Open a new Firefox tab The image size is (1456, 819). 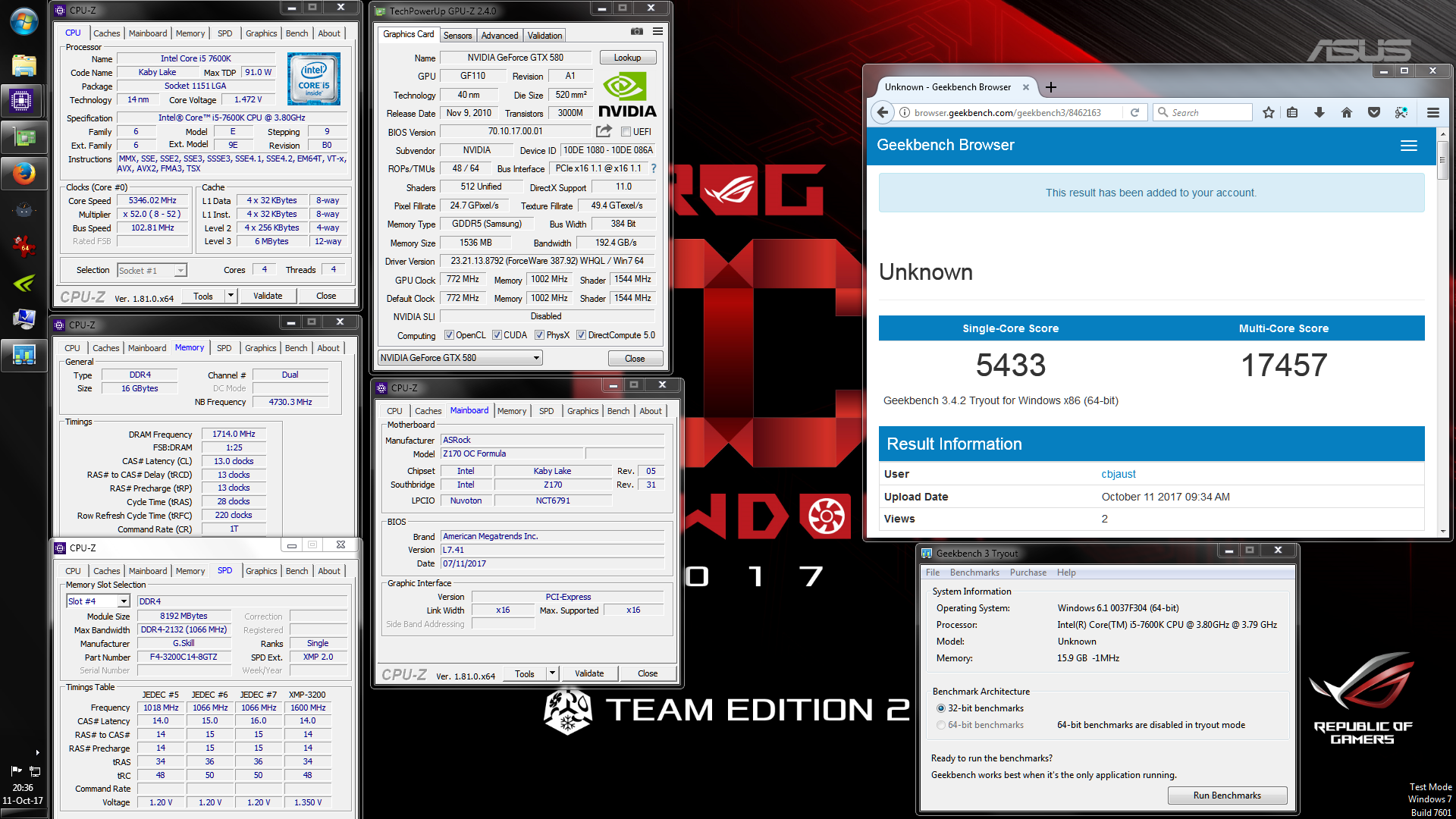pyautogui.click(x=1051, y=87)
